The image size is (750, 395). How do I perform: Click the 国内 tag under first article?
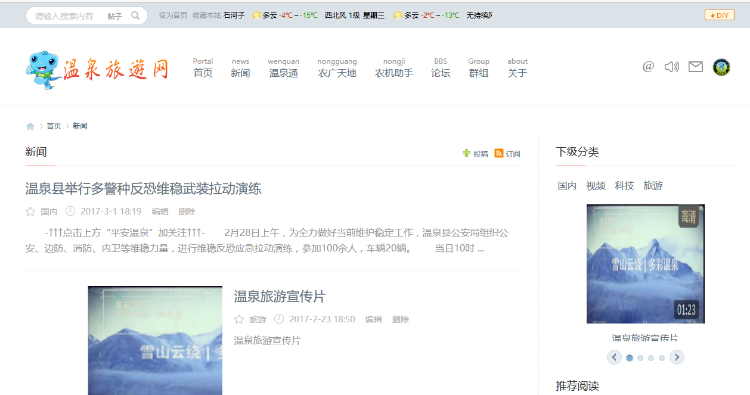[49, 211]
